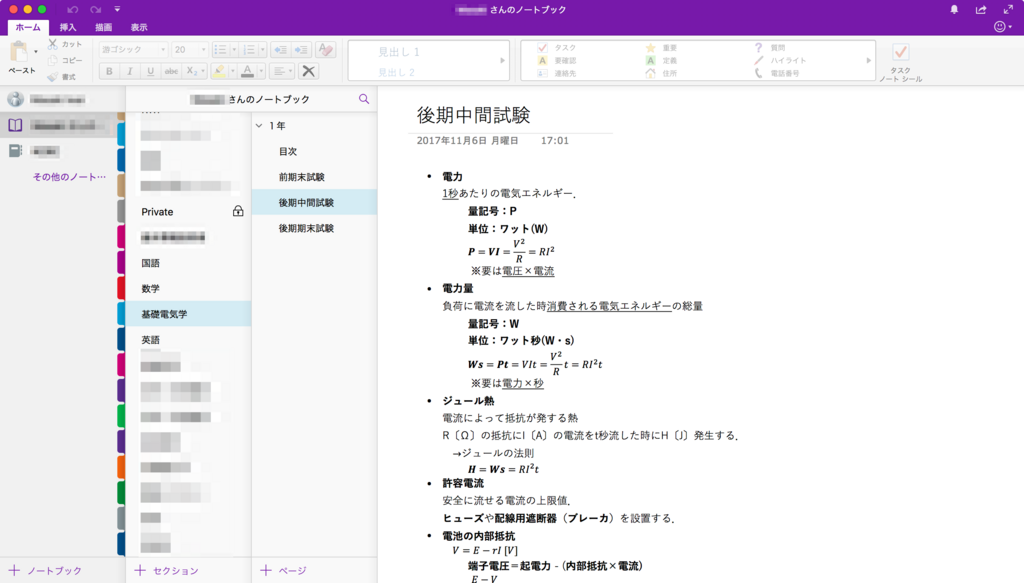
Task: Apply the ハイライト pen tag
Action: point(780,60)
